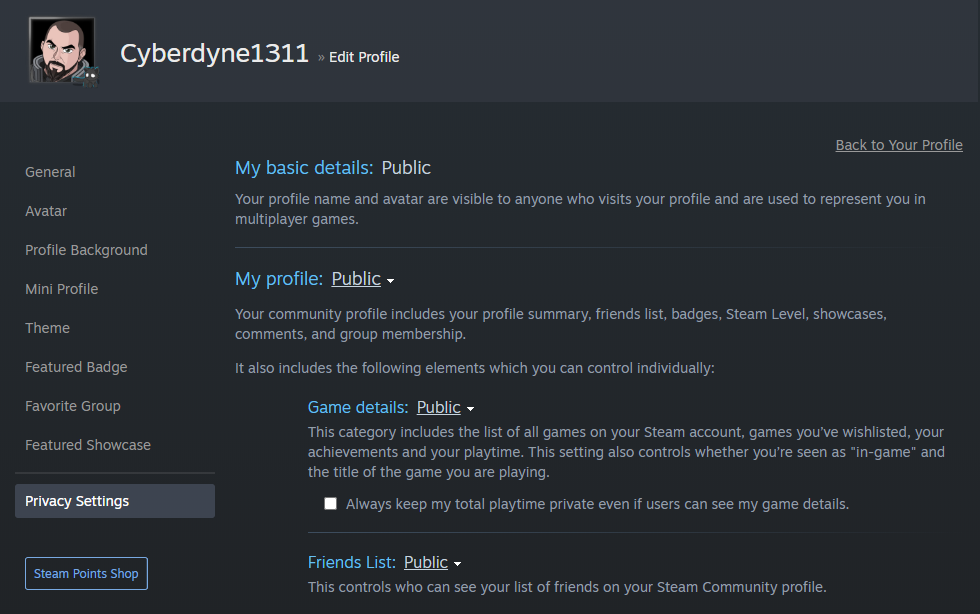The width and height of the screenshot is (980, 614).
Task: Select the Privacy Settings tab
Action: (115, 501)
